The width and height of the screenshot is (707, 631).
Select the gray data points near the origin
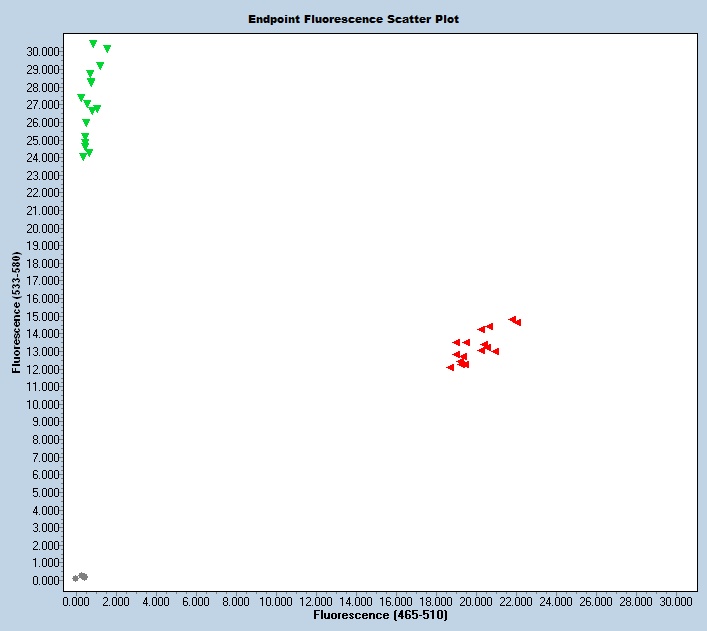pyautogui.click(x=81, y=577)
